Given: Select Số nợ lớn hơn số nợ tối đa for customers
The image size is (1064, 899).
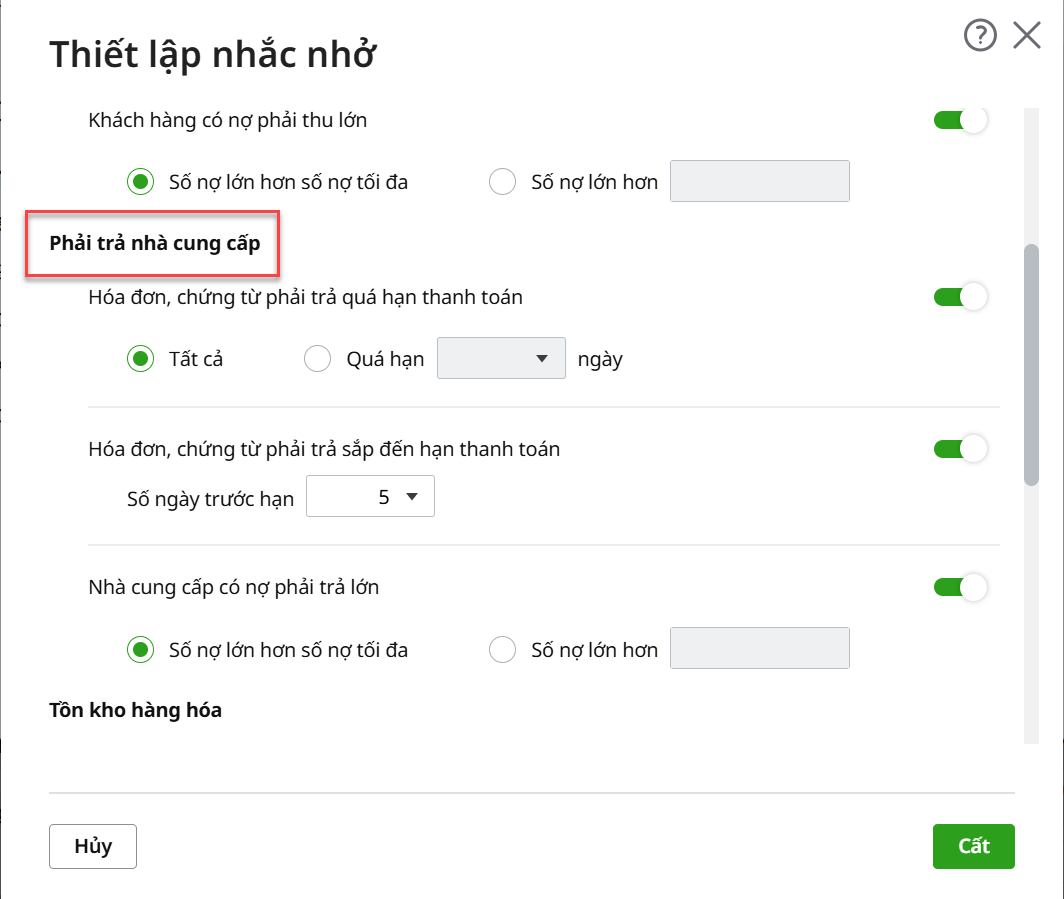Looking at the screenshot, I should [x=141, y=182].
